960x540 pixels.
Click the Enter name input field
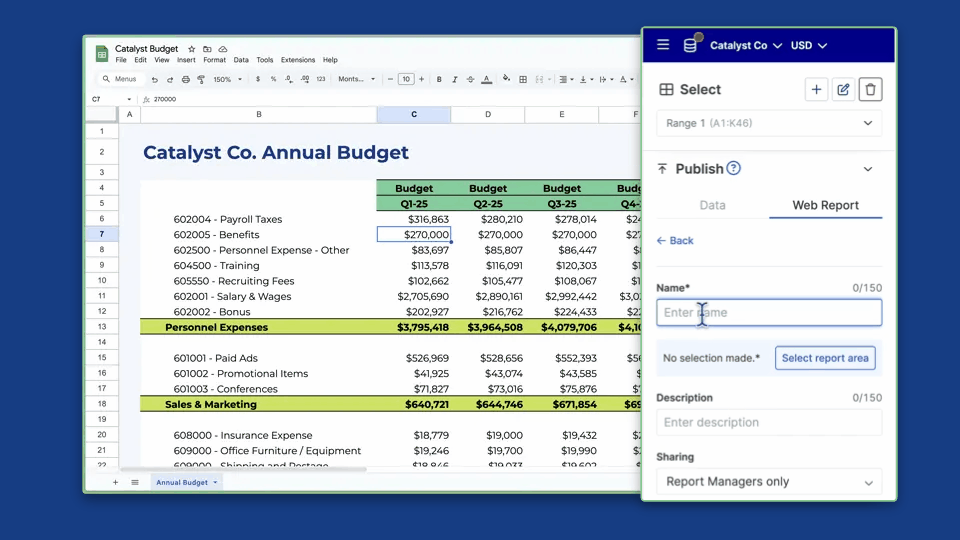coord(769,312)
